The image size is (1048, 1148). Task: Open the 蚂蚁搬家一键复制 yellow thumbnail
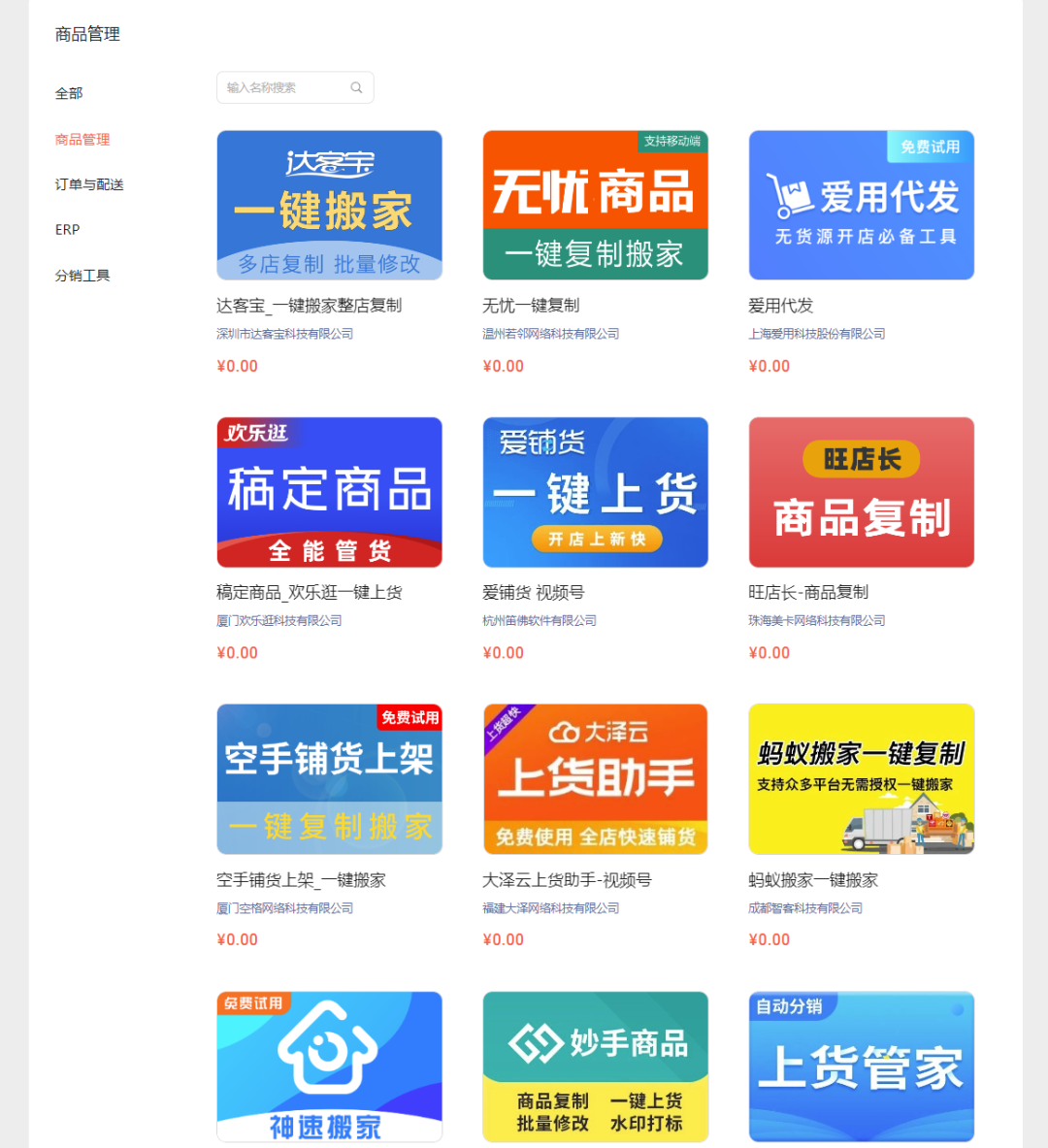(862, 779)
